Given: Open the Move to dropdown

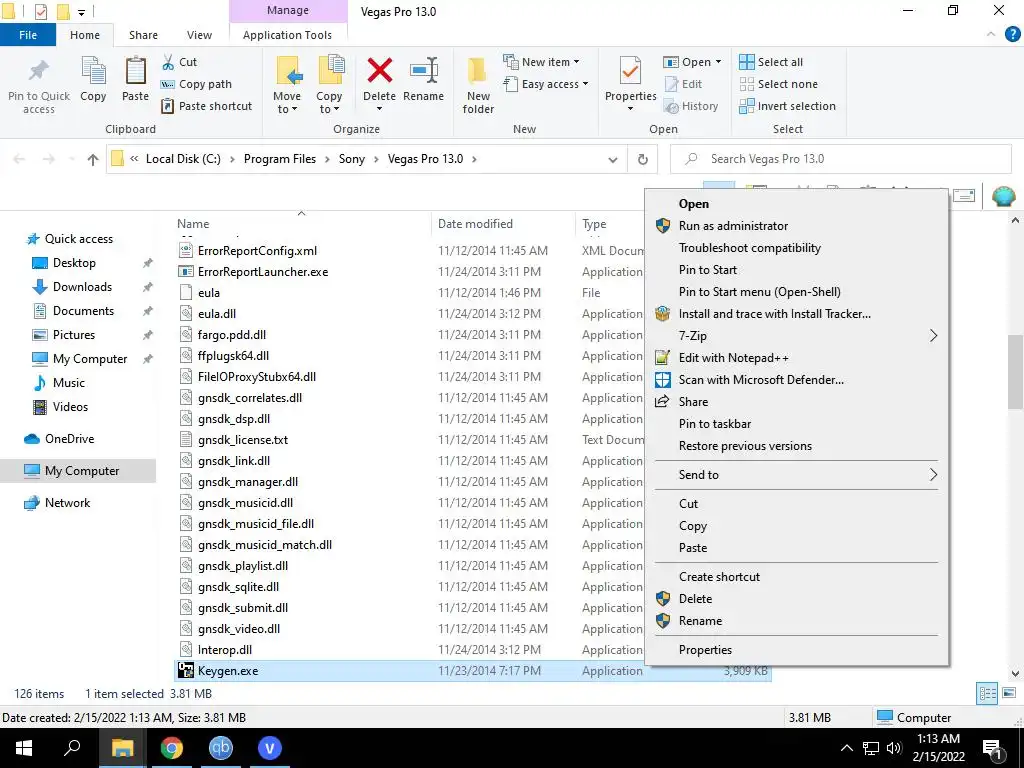Looking at the screenshot, I should coord(287,103).
